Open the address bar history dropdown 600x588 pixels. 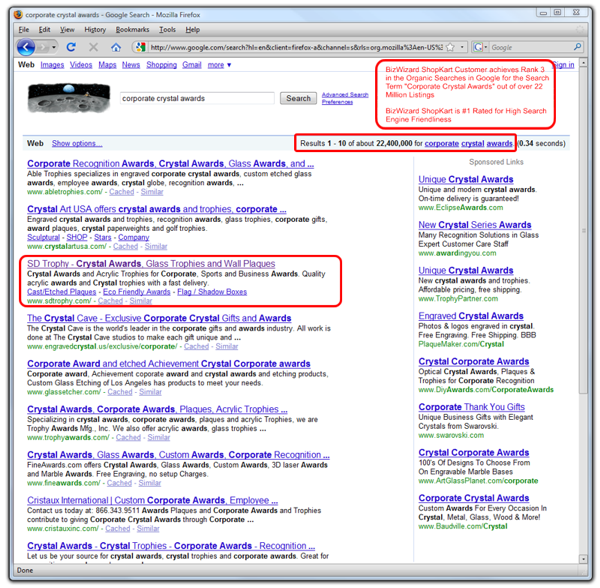click(462, 47)
